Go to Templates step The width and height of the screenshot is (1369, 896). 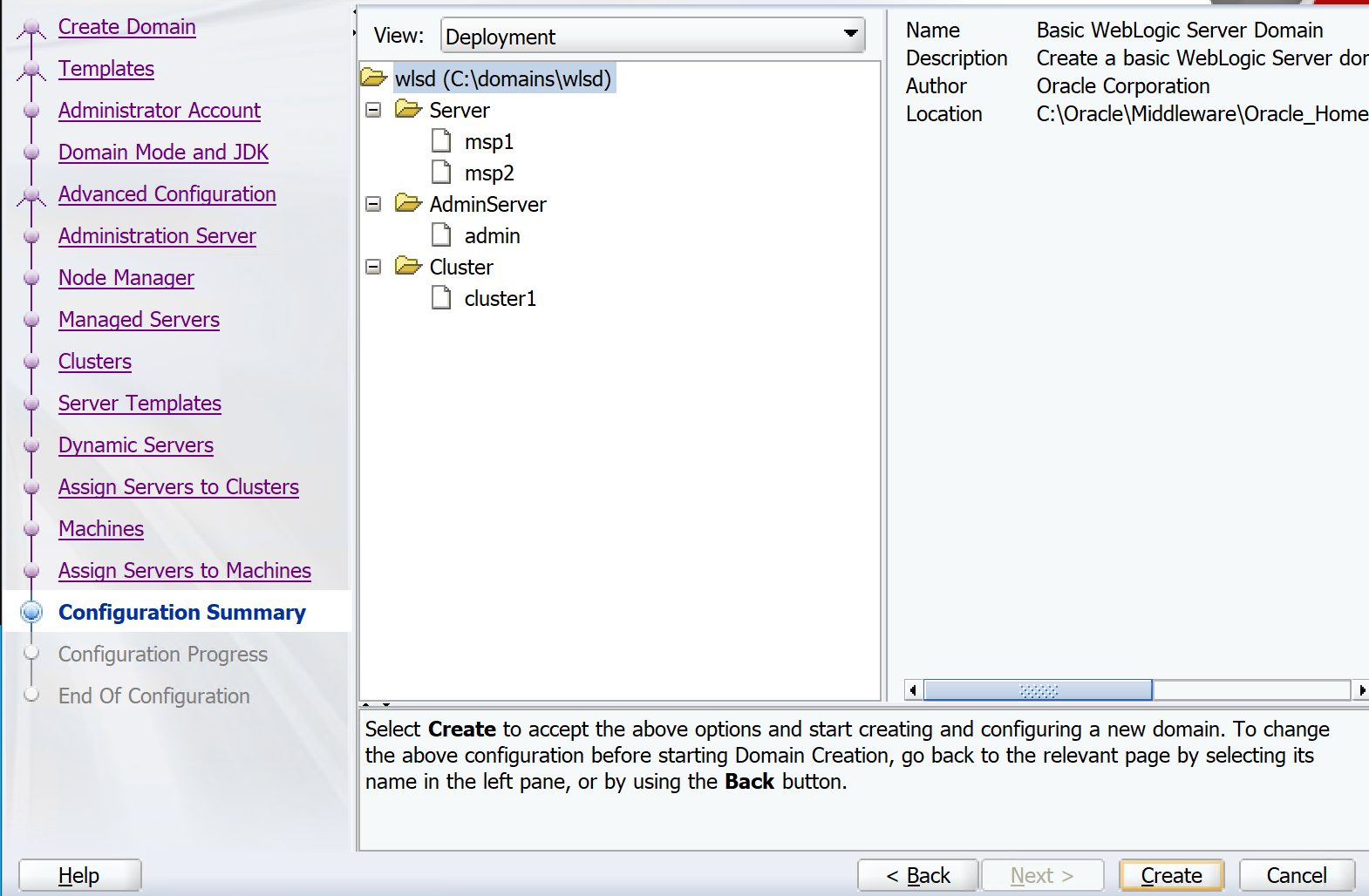click(x=106, y=69)
